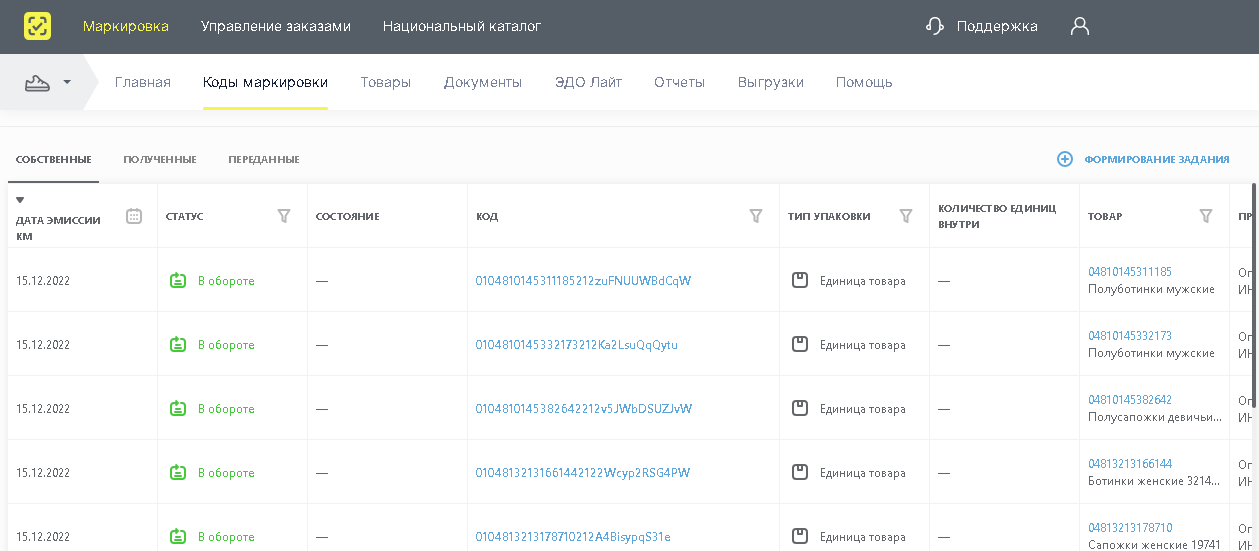
Task: Open the ЭДО Лайт section
Action: 588,82
